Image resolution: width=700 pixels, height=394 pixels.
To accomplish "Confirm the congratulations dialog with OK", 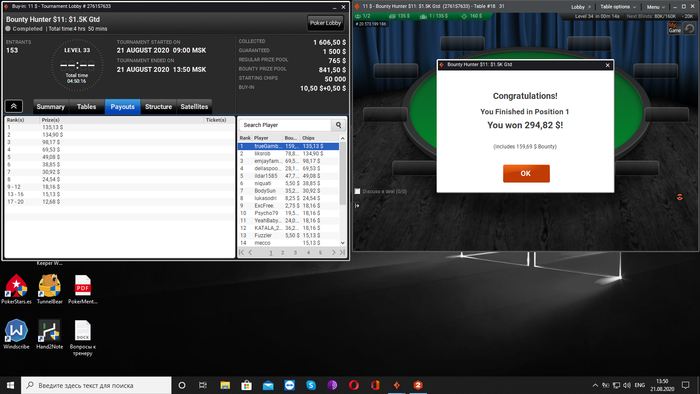I will pyautogui.click(x=526, y=174).
